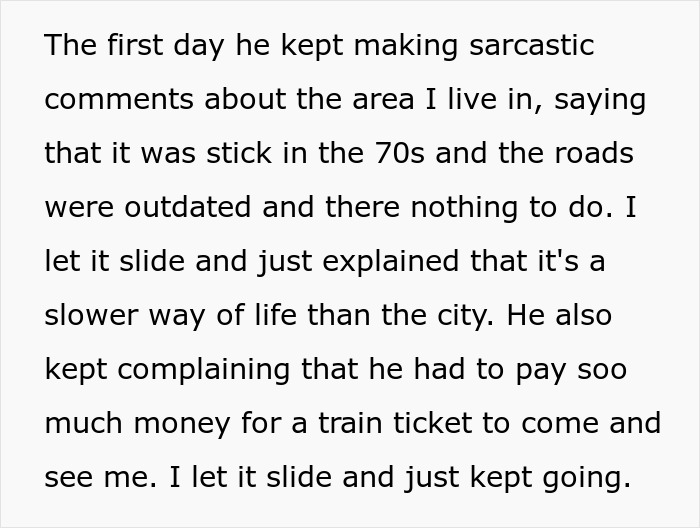This screenshot has width=700, height=528.
Task: Click the word 'stick' in third line
Action: 239,153
